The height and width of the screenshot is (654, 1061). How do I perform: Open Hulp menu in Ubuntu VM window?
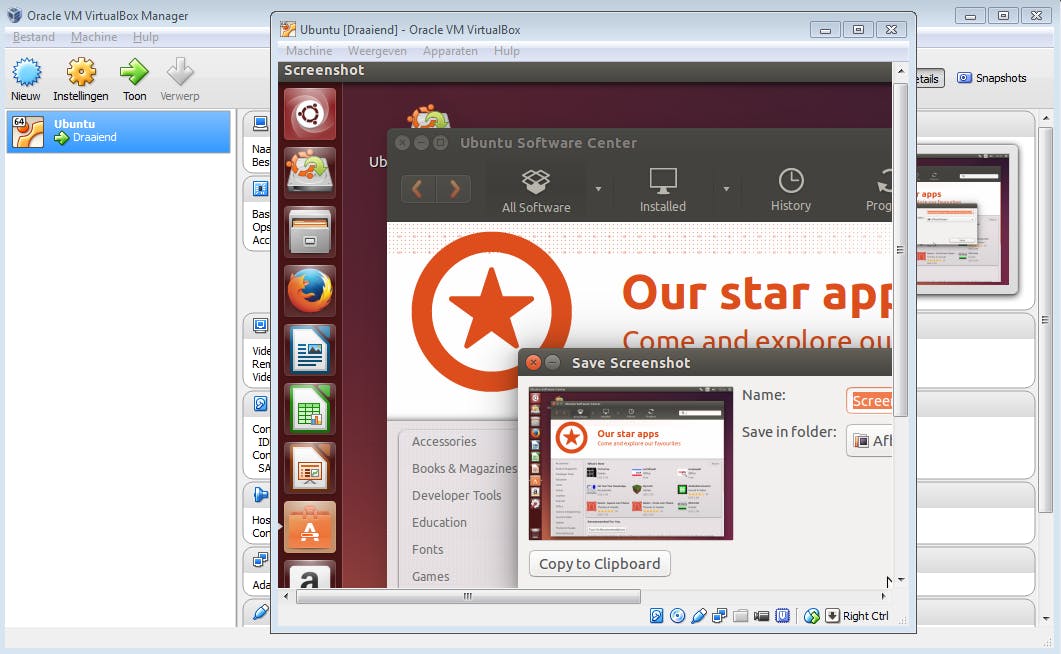coord(506,51)
